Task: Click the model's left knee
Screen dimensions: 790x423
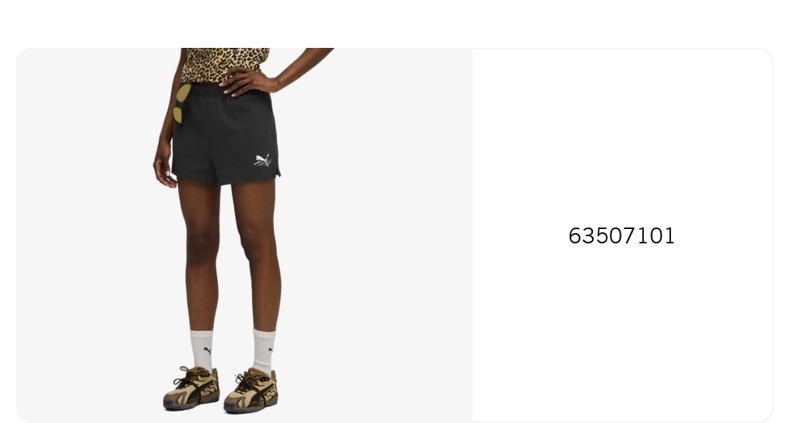Action: coord(201,243)
